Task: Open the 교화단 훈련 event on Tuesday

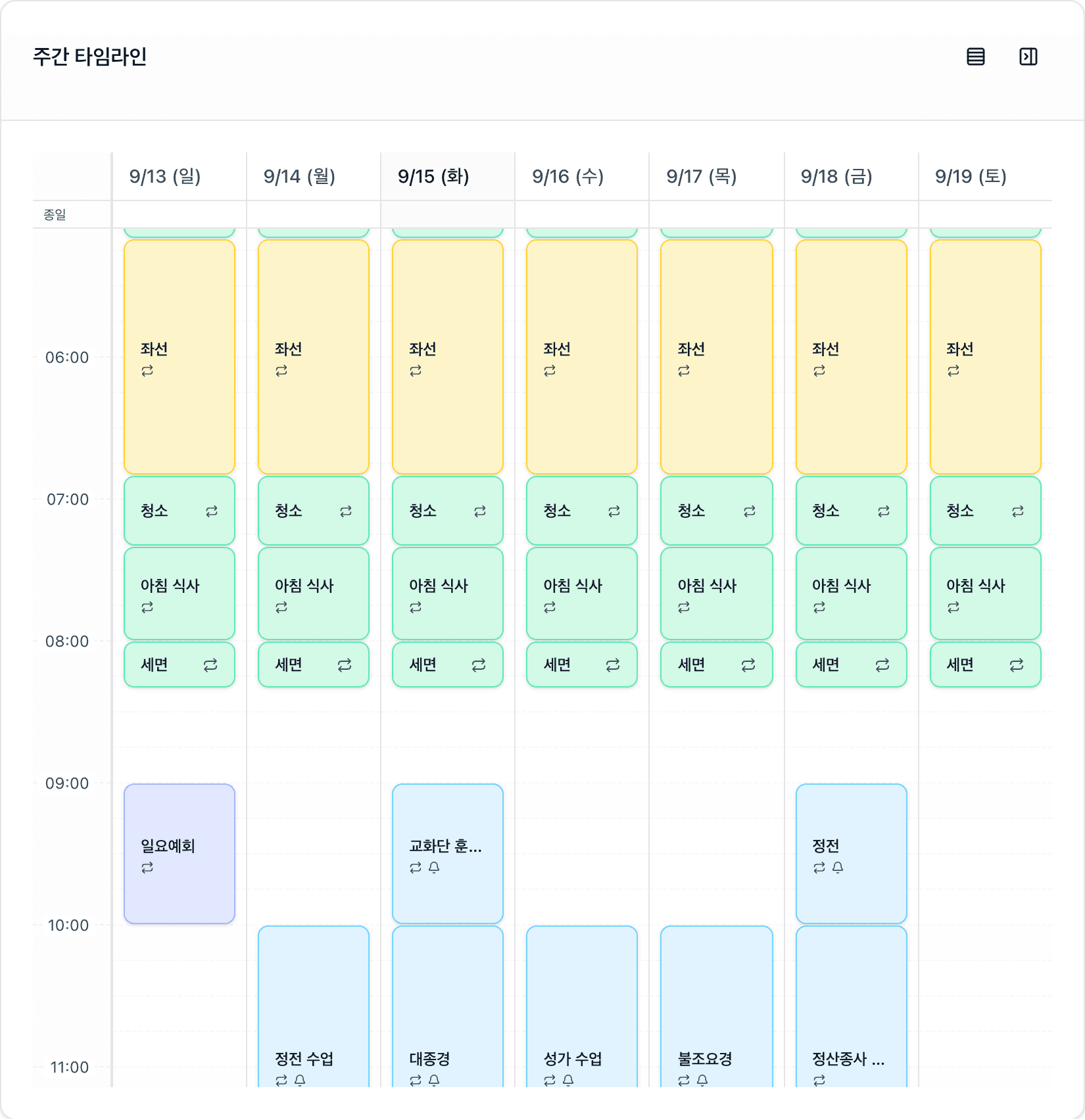Action: tap(448, 854)
